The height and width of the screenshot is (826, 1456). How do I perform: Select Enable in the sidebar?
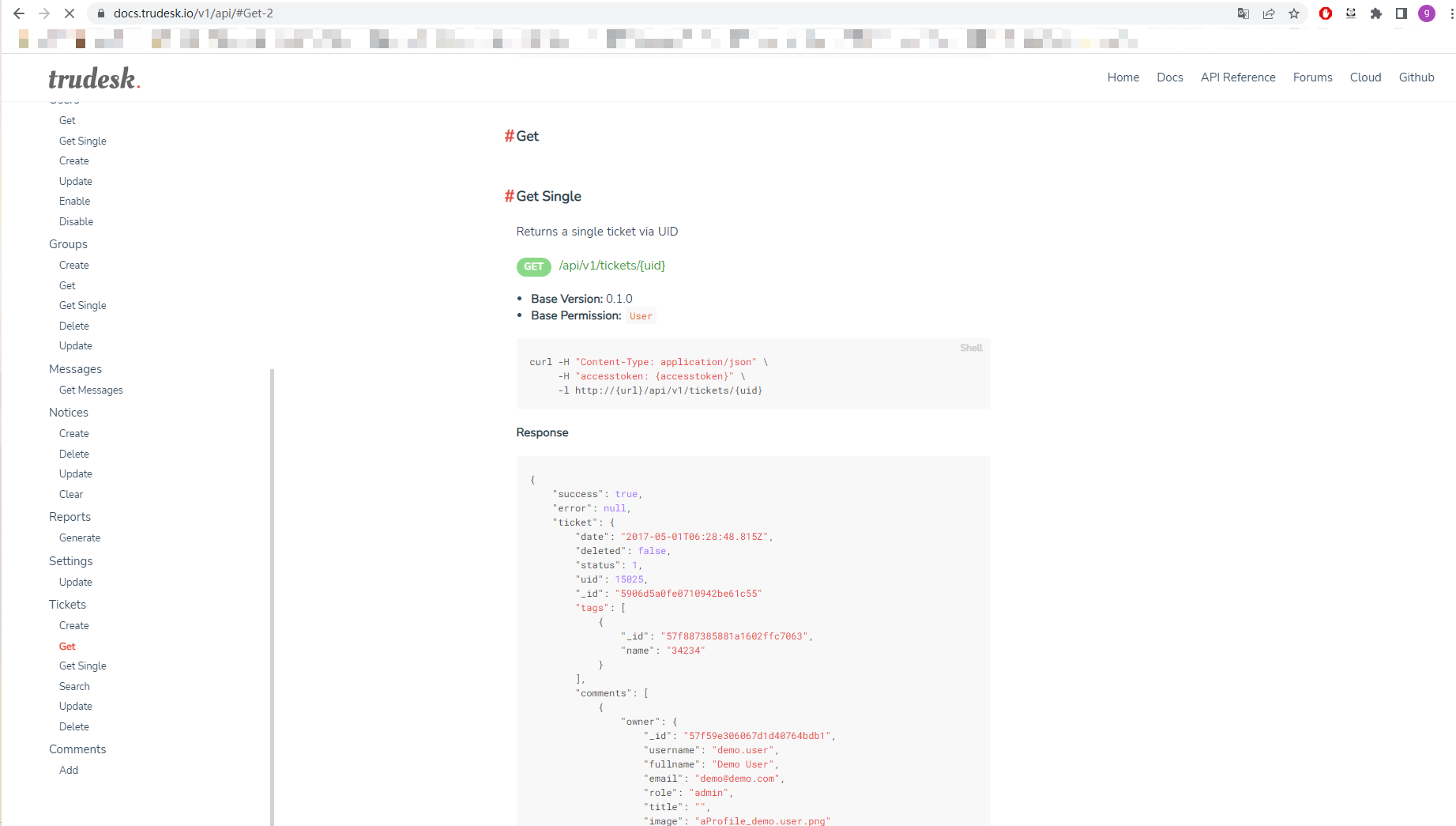click(74, 202)
